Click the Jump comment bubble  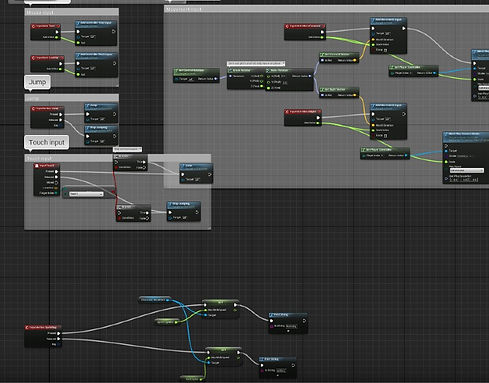(x=37, y=82)
